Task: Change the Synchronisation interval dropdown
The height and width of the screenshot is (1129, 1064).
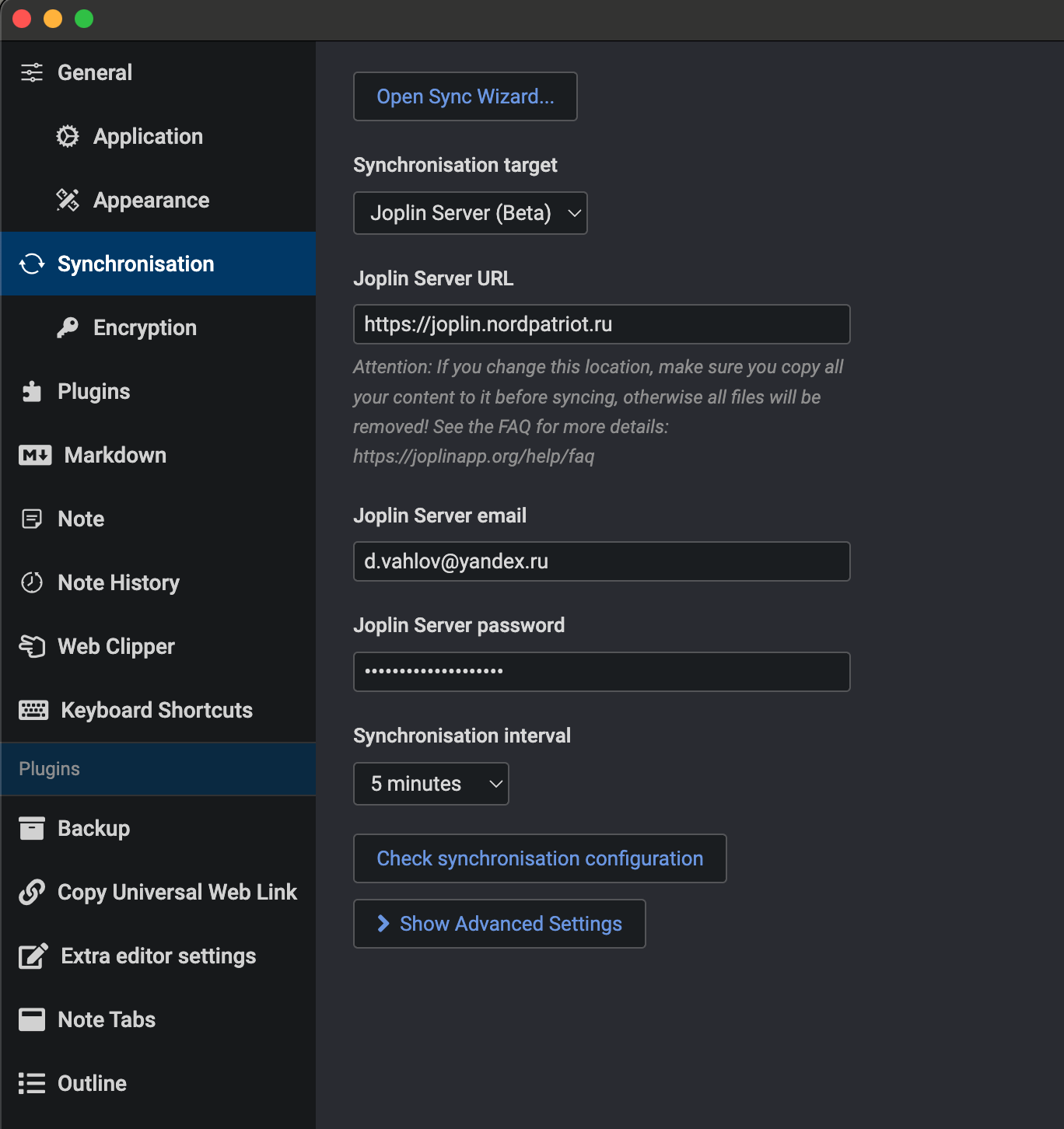Action: [432, 784]
